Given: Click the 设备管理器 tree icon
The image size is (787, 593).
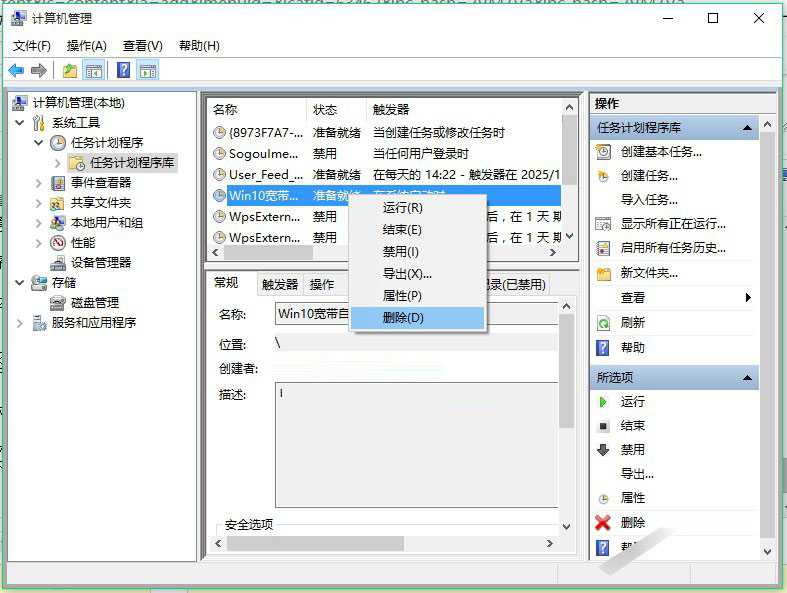Looking at the screenshot, I should (58, 263).
